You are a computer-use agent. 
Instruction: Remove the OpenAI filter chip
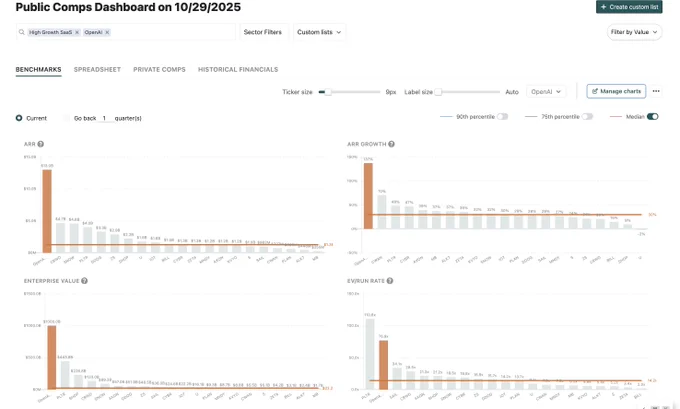[x=107, y=32]
